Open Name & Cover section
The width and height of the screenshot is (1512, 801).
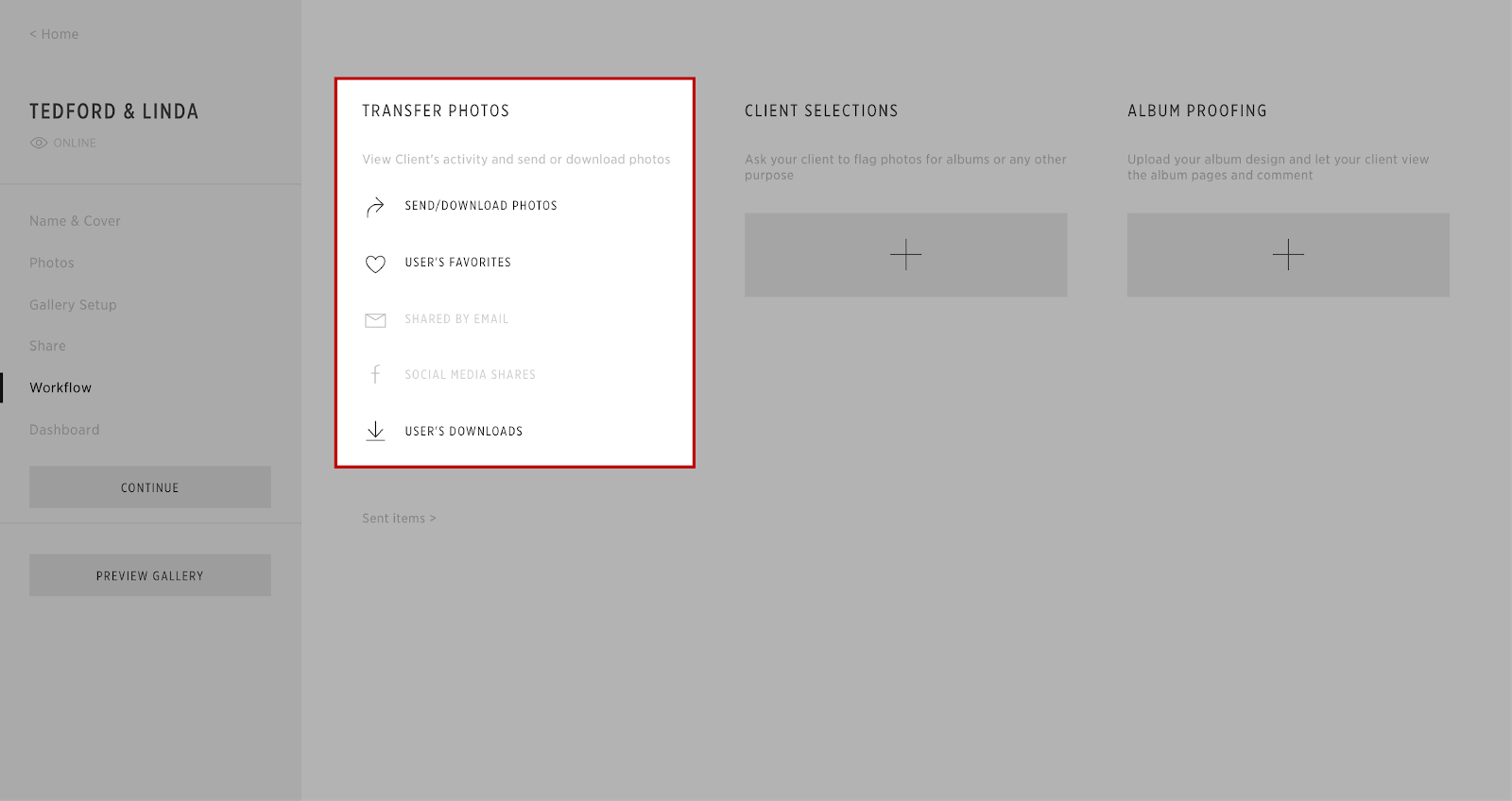click(75, 221)
